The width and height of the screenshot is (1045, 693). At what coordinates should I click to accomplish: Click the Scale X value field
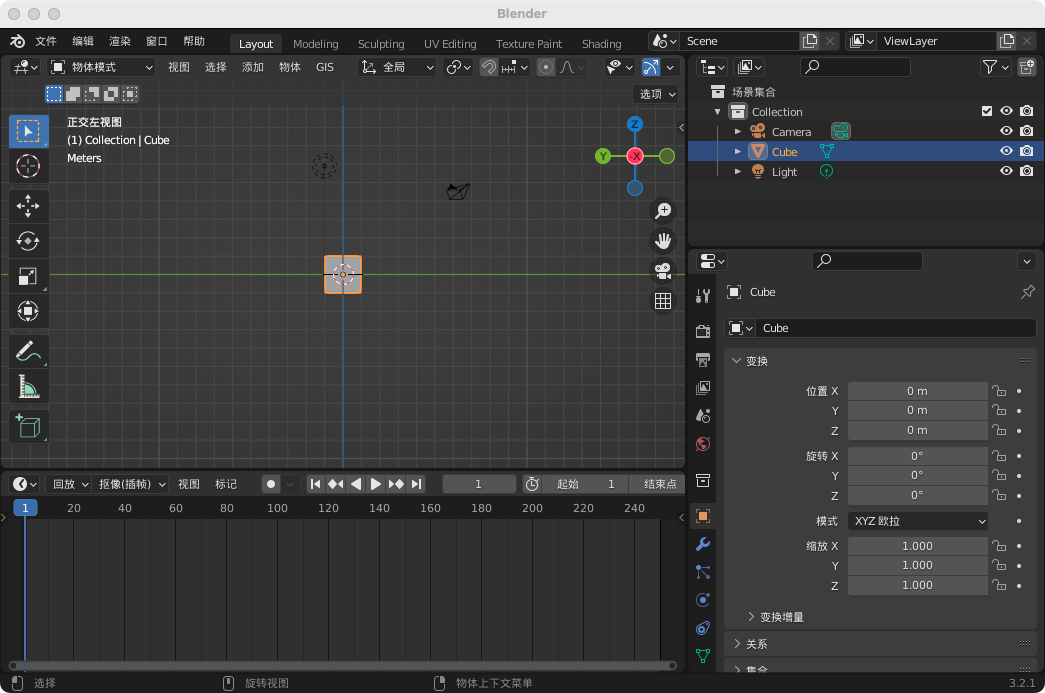918,546
